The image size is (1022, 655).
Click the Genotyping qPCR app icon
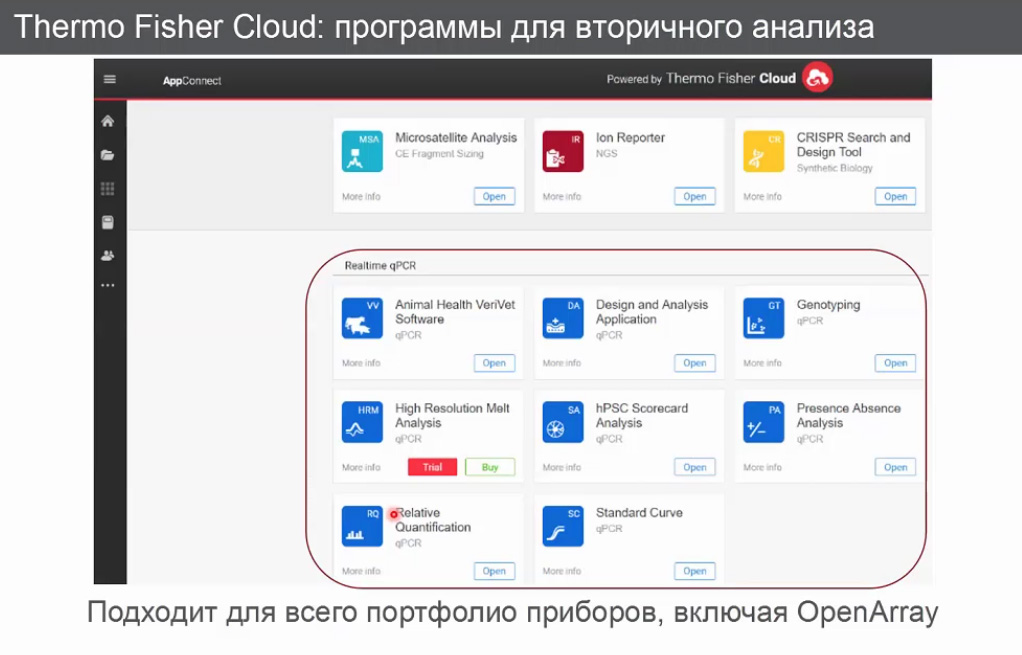point(762,318)
